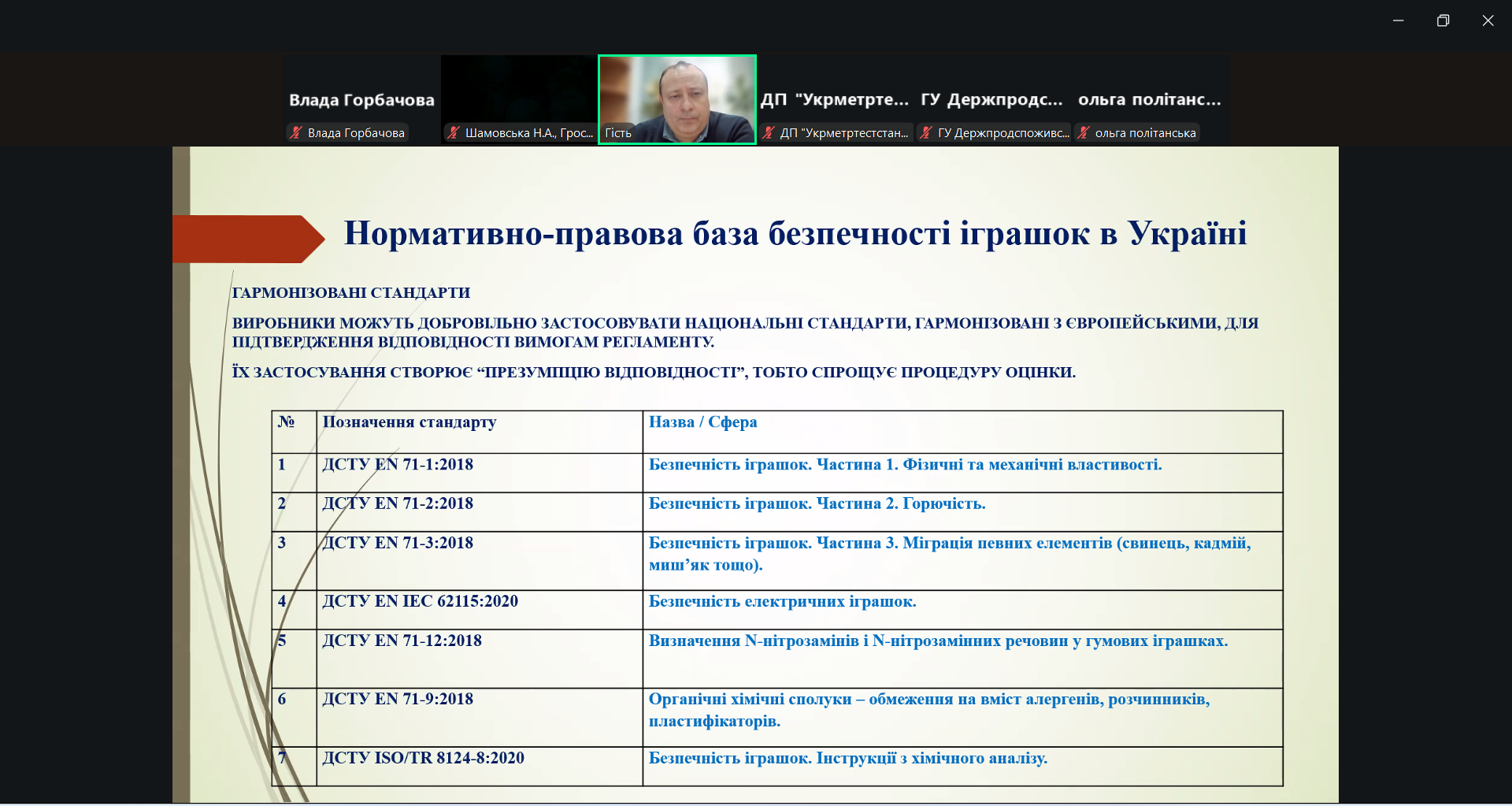The image size is (1512, 806).
Task: Click muted mic icon beside Шамовська Н.А.
Action: (454, 133)
